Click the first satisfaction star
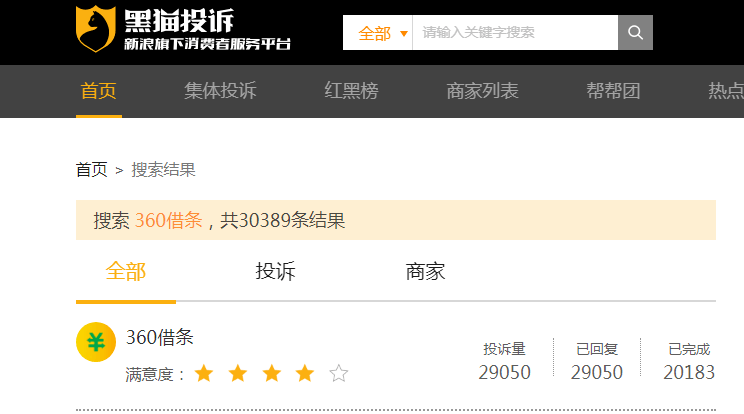Image resolution: width=744 pixels, height=414 pixels. tap(204, 373)
